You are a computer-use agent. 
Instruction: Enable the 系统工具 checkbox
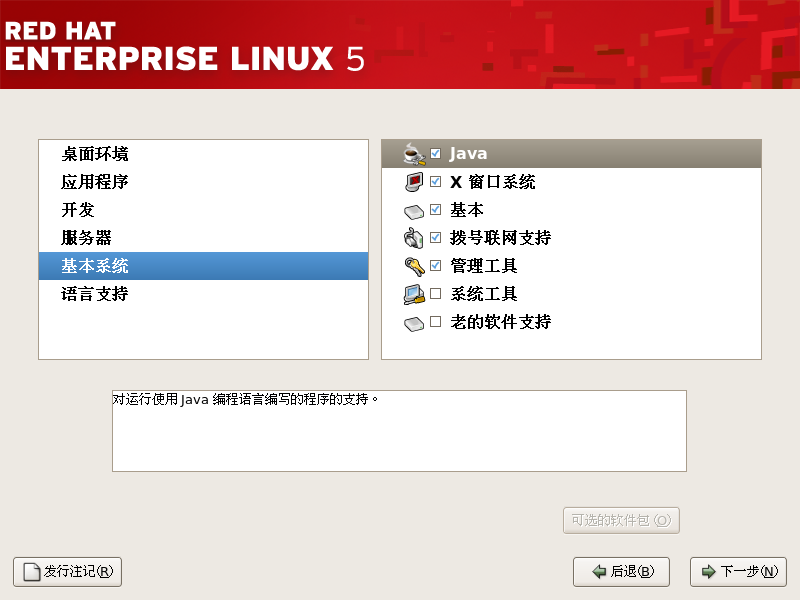tap(435, 294)
